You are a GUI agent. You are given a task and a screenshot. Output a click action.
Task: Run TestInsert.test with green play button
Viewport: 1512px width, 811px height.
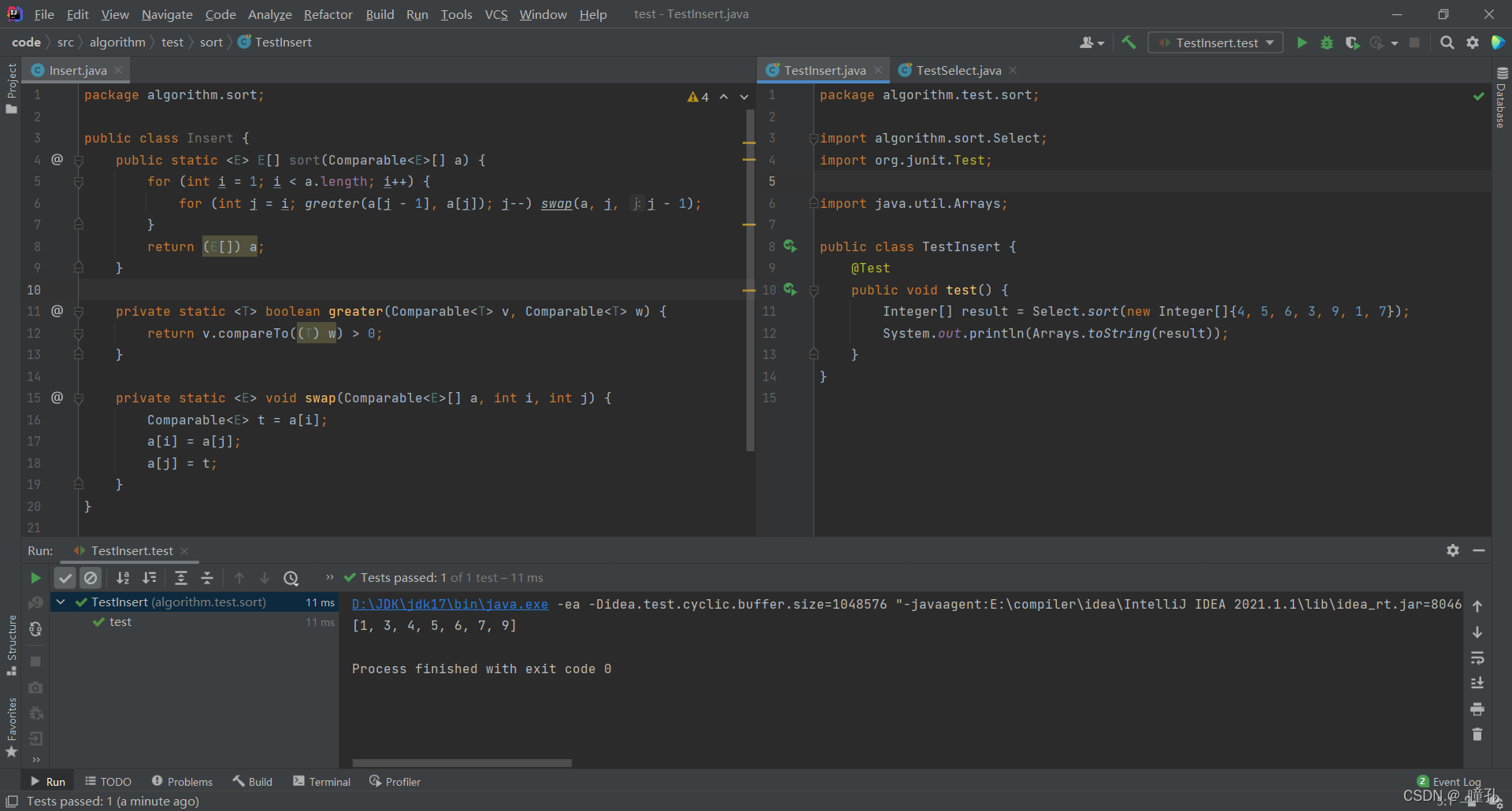[1302, 43]
